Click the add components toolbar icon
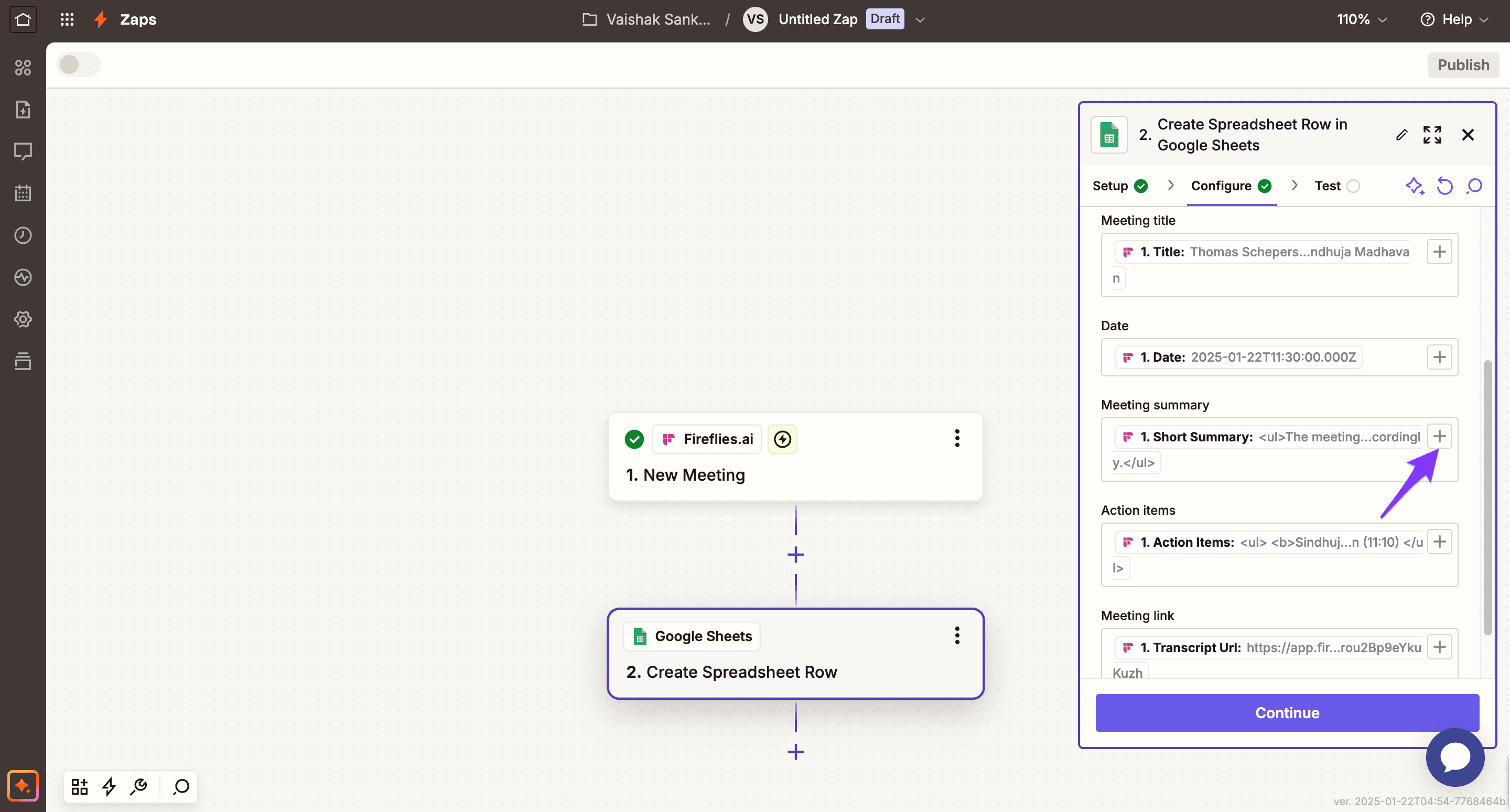Screen dimensions: 1510x812 (x=80, y=786)
